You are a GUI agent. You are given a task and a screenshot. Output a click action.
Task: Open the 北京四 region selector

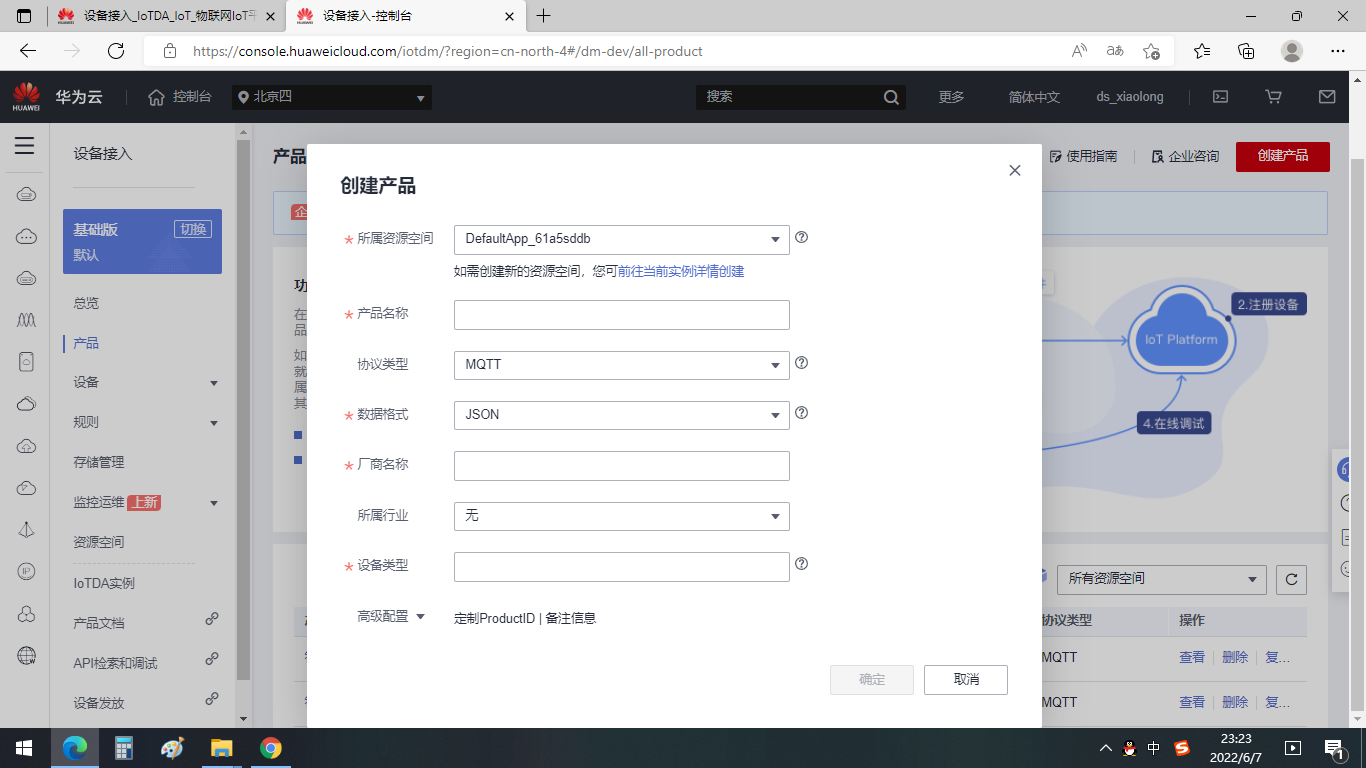[332, 97]
